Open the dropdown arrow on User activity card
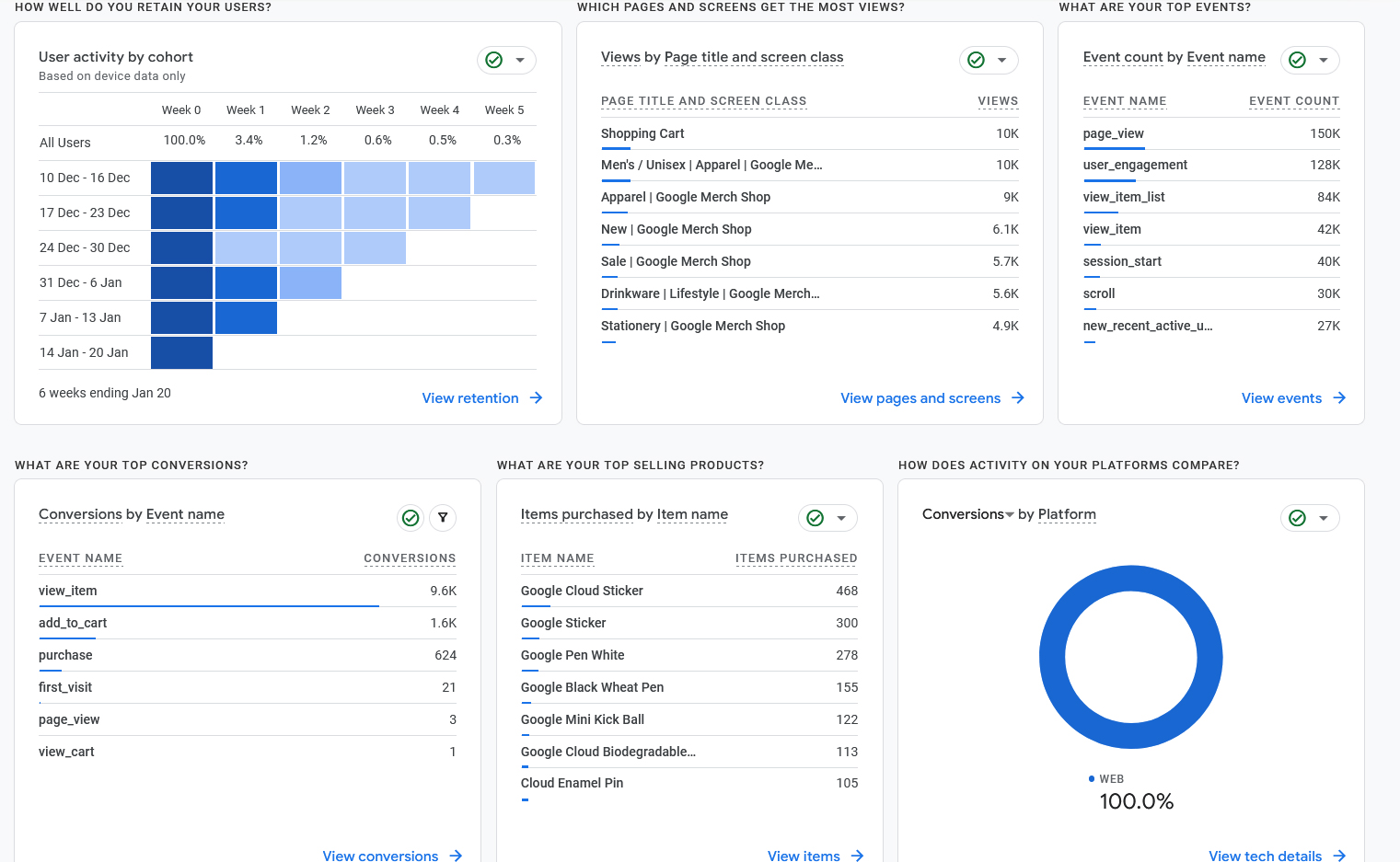The height and width of the screenshot is (862, 1400). (x=519, y=60)
